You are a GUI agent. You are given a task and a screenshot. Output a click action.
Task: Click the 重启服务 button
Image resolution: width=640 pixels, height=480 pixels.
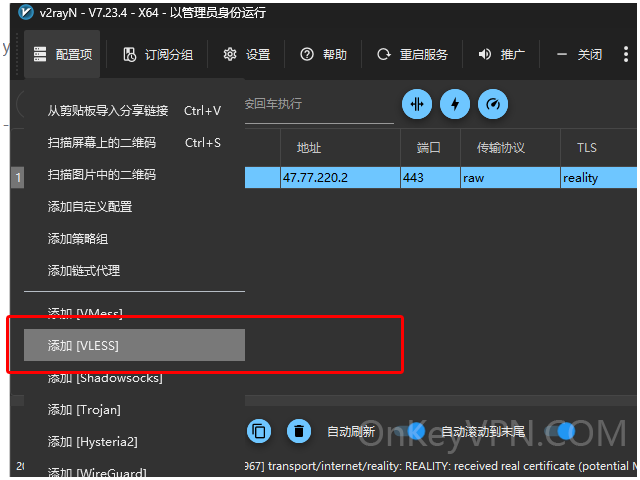tap(412, 54)
